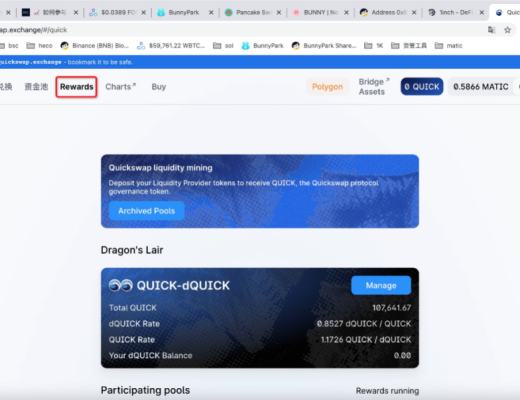Screen dimensions: 520x400
Task: Switch to the Pancake Swap browser tab
Action: coord(252,12)
